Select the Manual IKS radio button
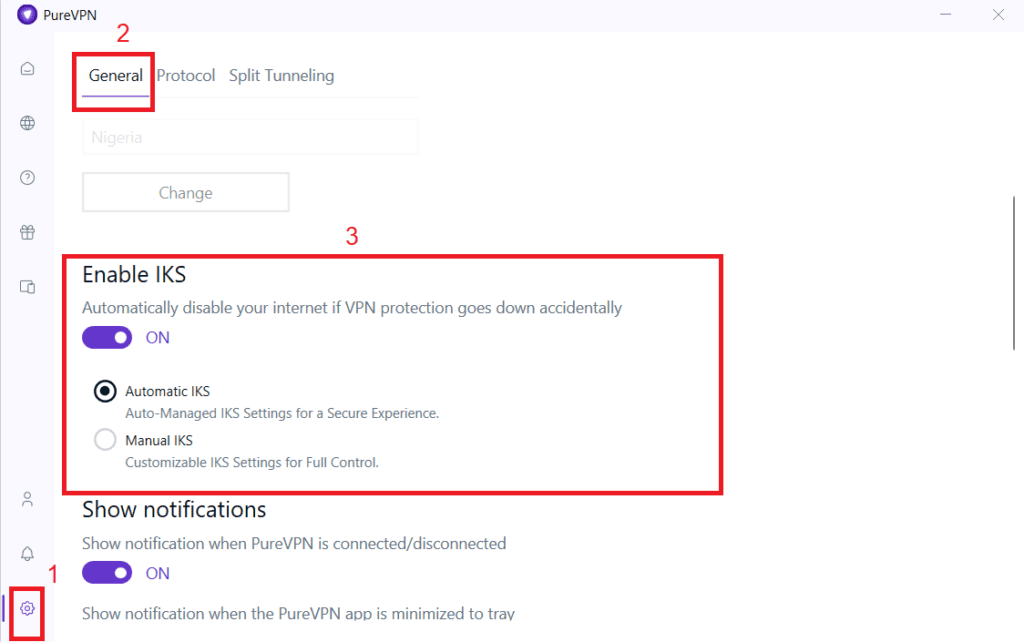Image resolution: width=1024 pixels, height=642 pixels. 105,440
